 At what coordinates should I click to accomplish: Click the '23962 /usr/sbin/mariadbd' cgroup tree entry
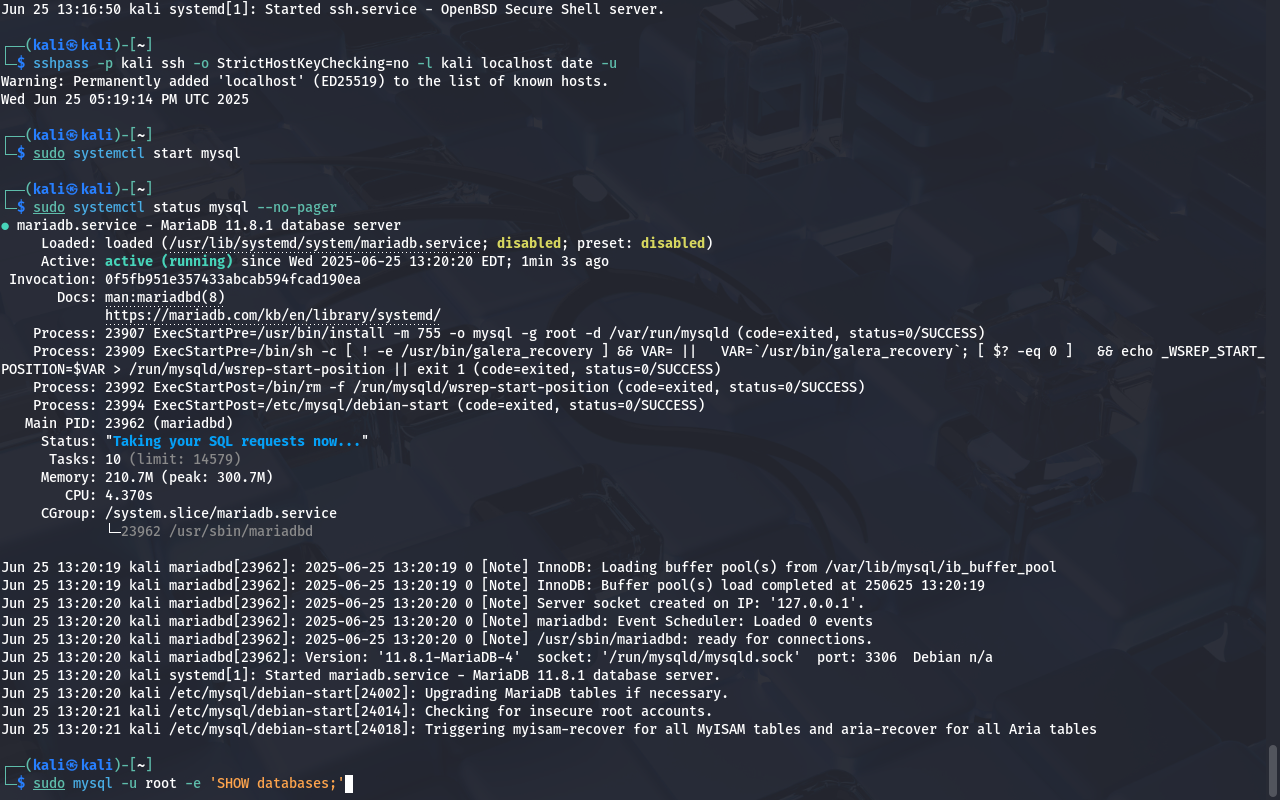tap(217, 531)
